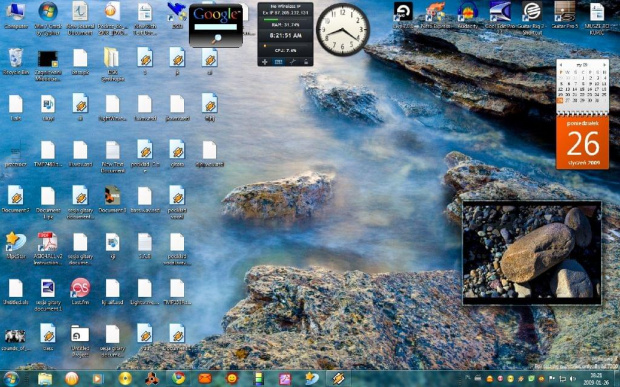This screenshot has width=620, height=387.
Task: Open the Document 3 file icon
Action: point(113,199)
